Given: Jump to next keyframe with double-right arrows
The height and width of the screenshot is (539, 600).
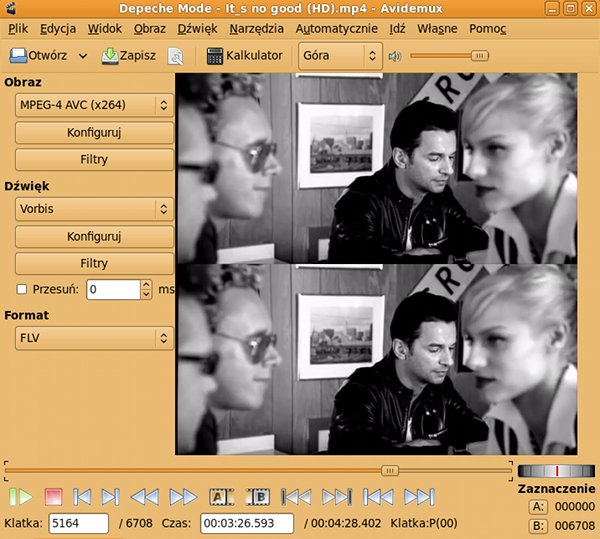Looking at the screenshot, I should (183, 497).
